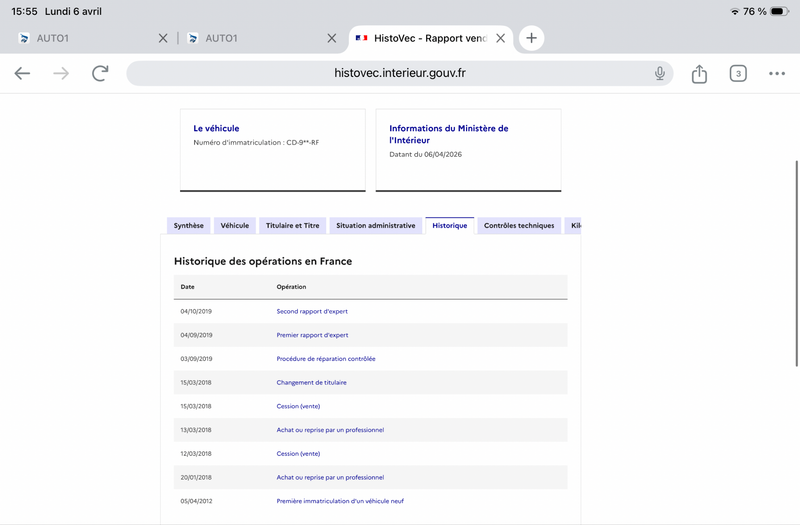
Task: Click the Procédure de réparation contrôlée entry
Action: click(x=326, y=358)
